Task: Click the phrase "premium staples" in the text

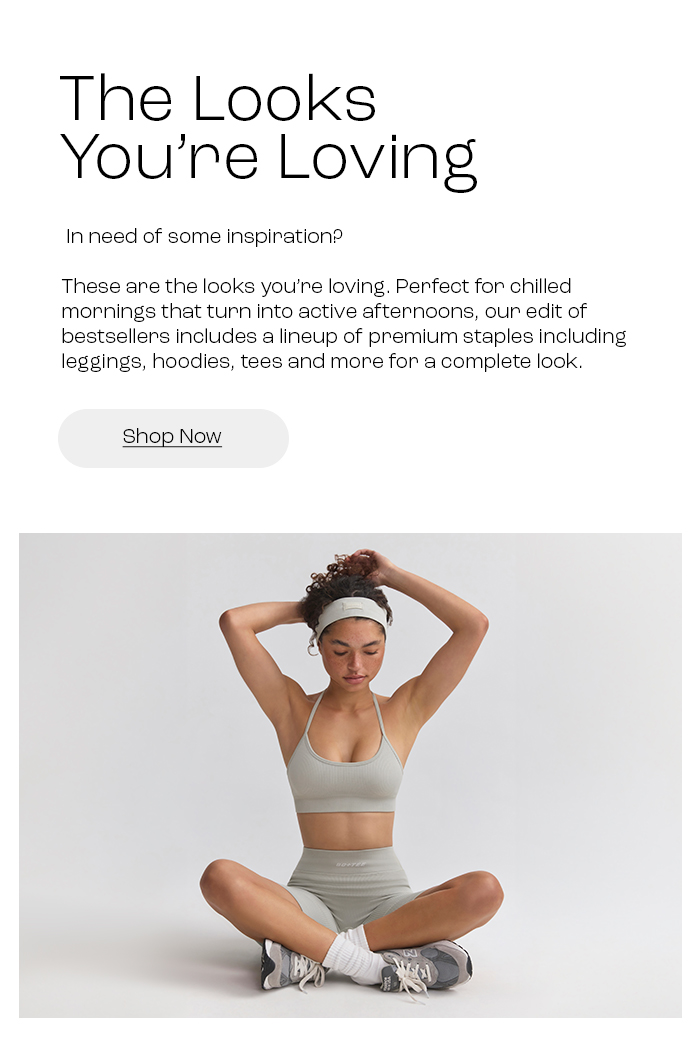Action: click(450, 337)
